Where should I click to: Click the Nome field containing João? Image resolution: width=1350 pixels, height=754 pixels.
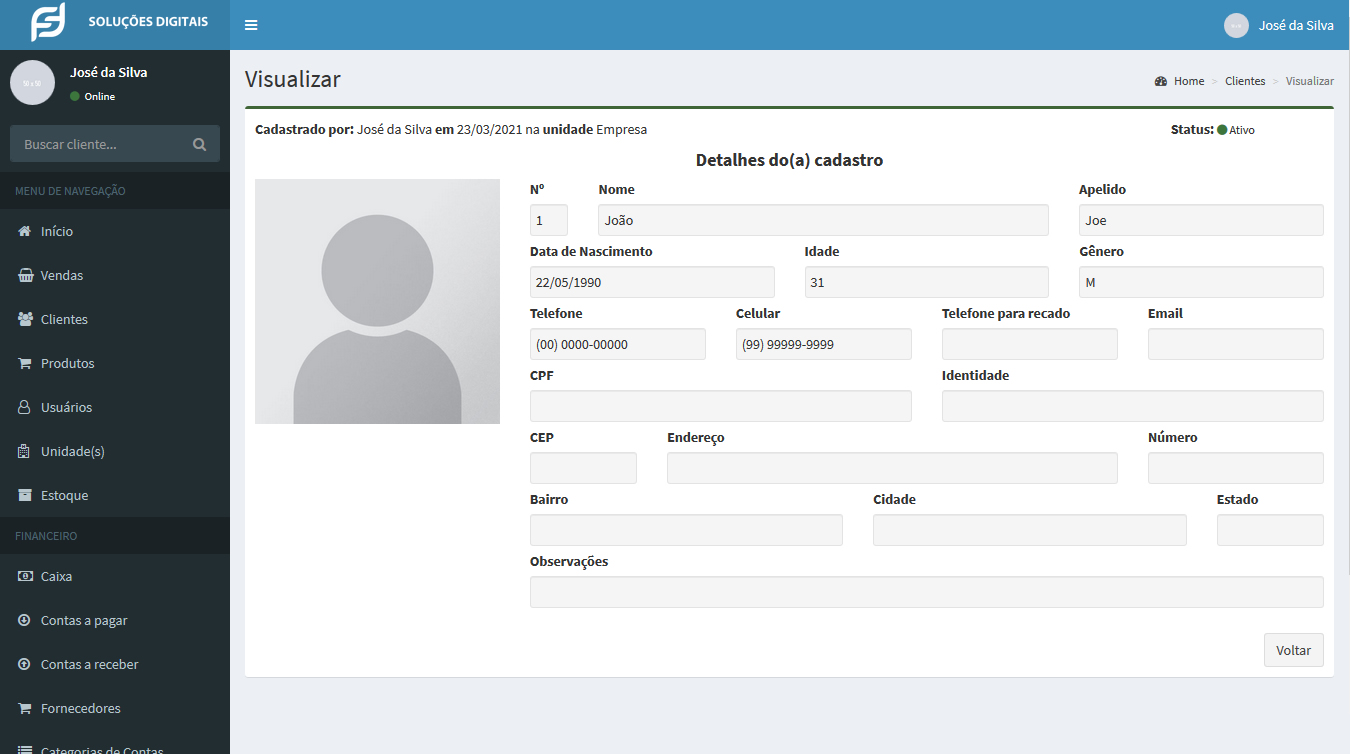(x=823, y=220)
